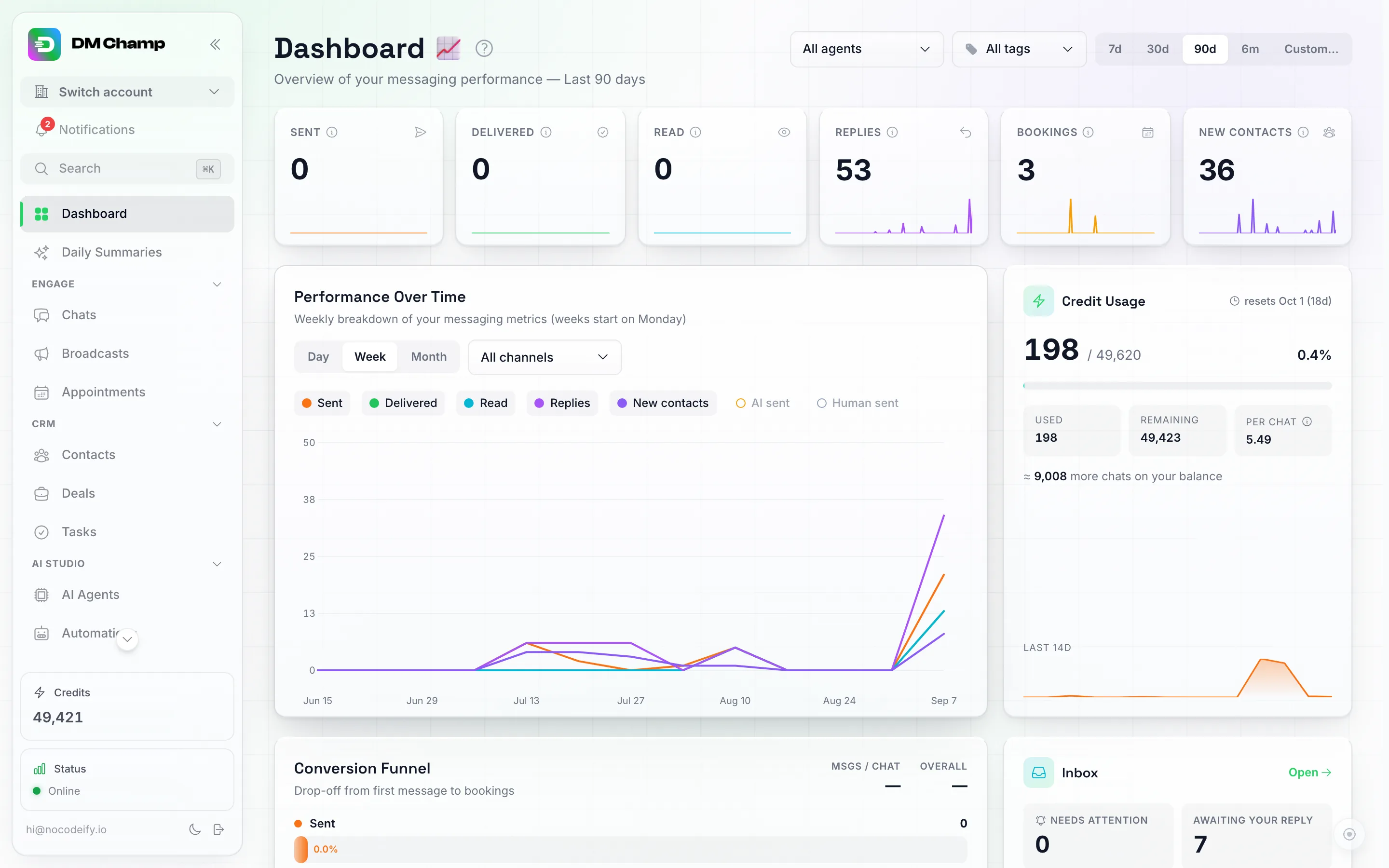Collapse the sidebar with double-chevron icon
The height and width of the screenshot is (868, 1389).
tap(215, 44)
